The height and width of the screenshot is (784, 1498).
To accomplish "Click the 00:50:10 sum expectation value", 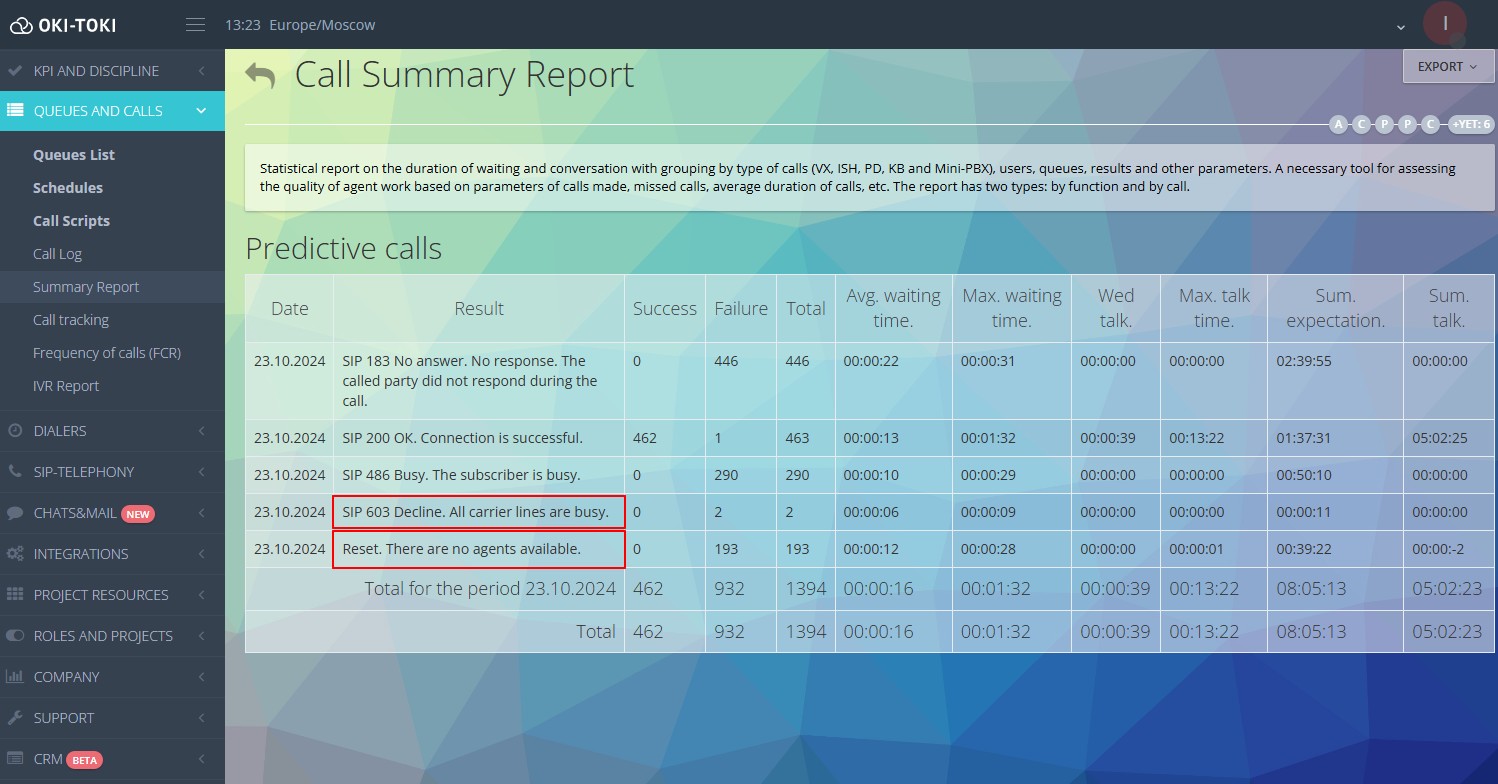I will click(x=1304, y=475).
